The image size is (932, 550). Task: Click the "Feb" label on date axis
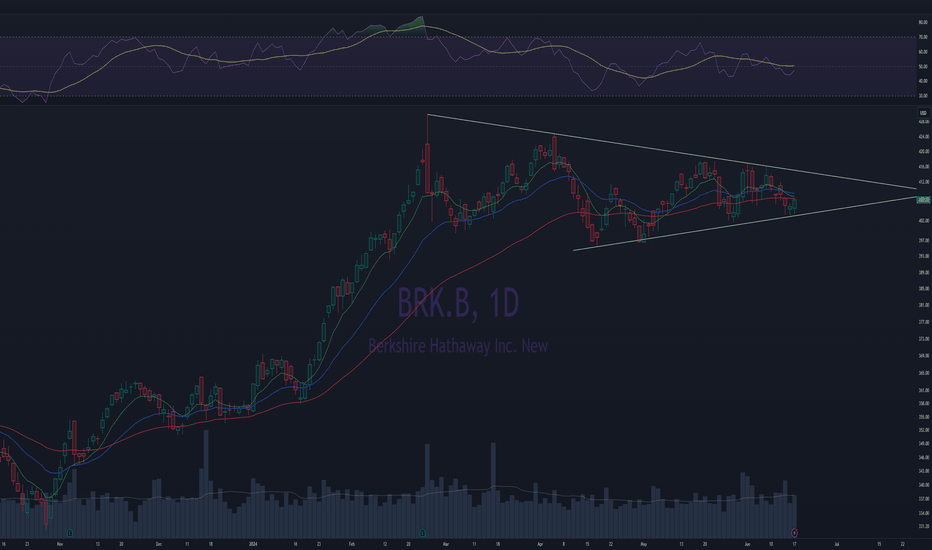point(351,544)
